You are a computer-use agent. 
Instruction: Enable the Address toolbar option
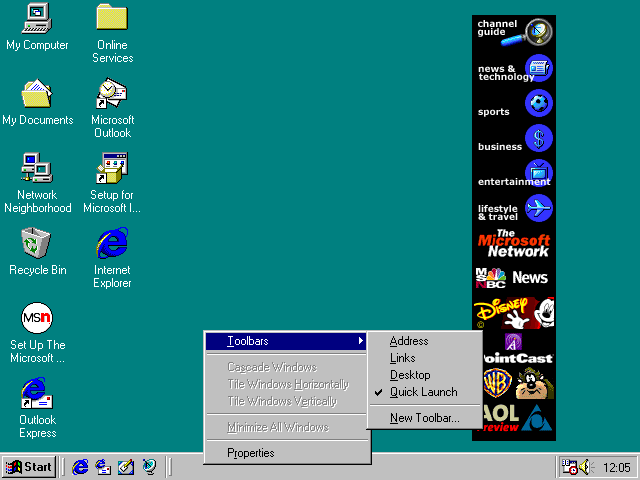[409, 341]
